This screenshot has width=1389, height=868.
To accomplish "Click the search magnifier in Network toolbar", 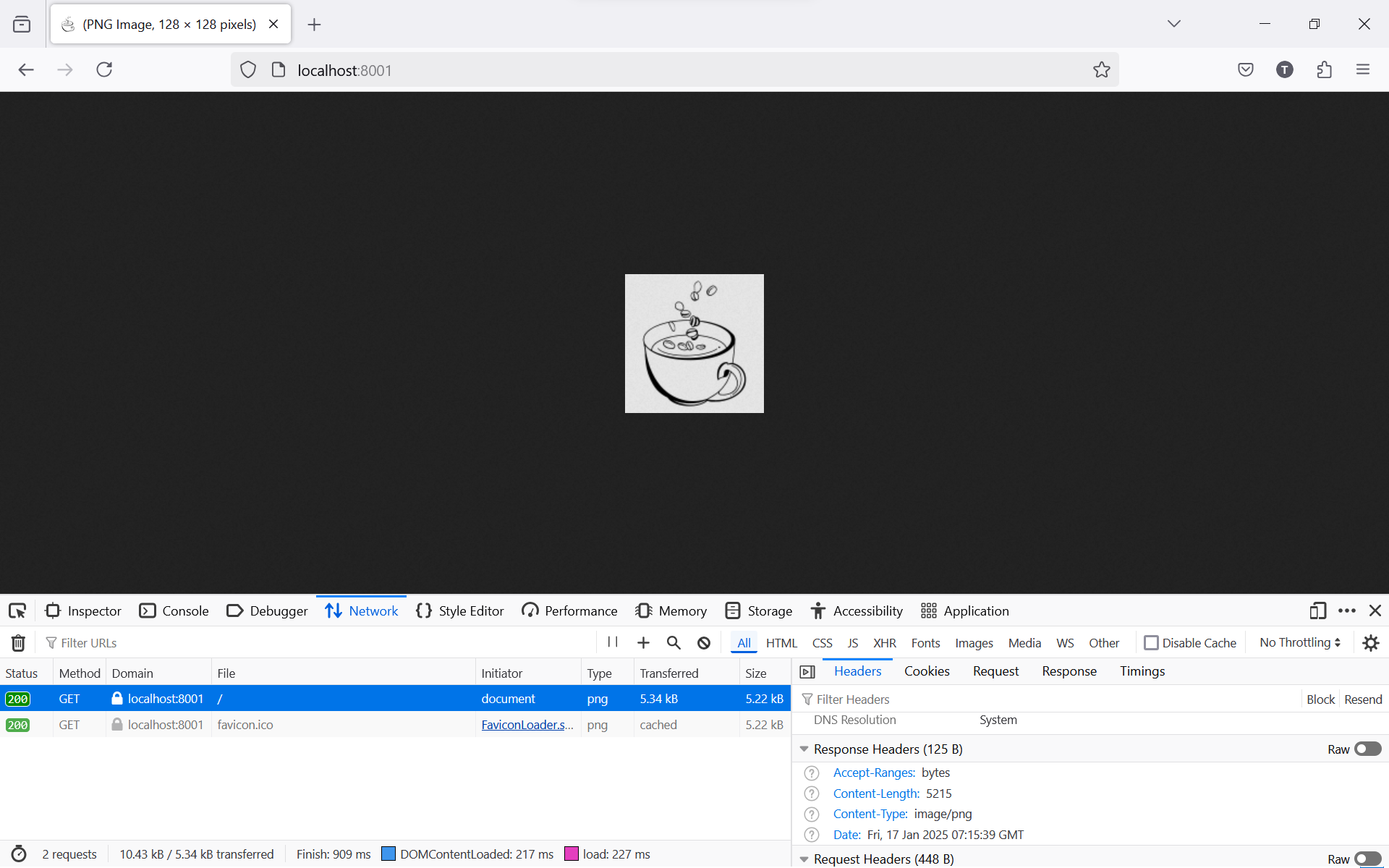I will click(674, 643).
